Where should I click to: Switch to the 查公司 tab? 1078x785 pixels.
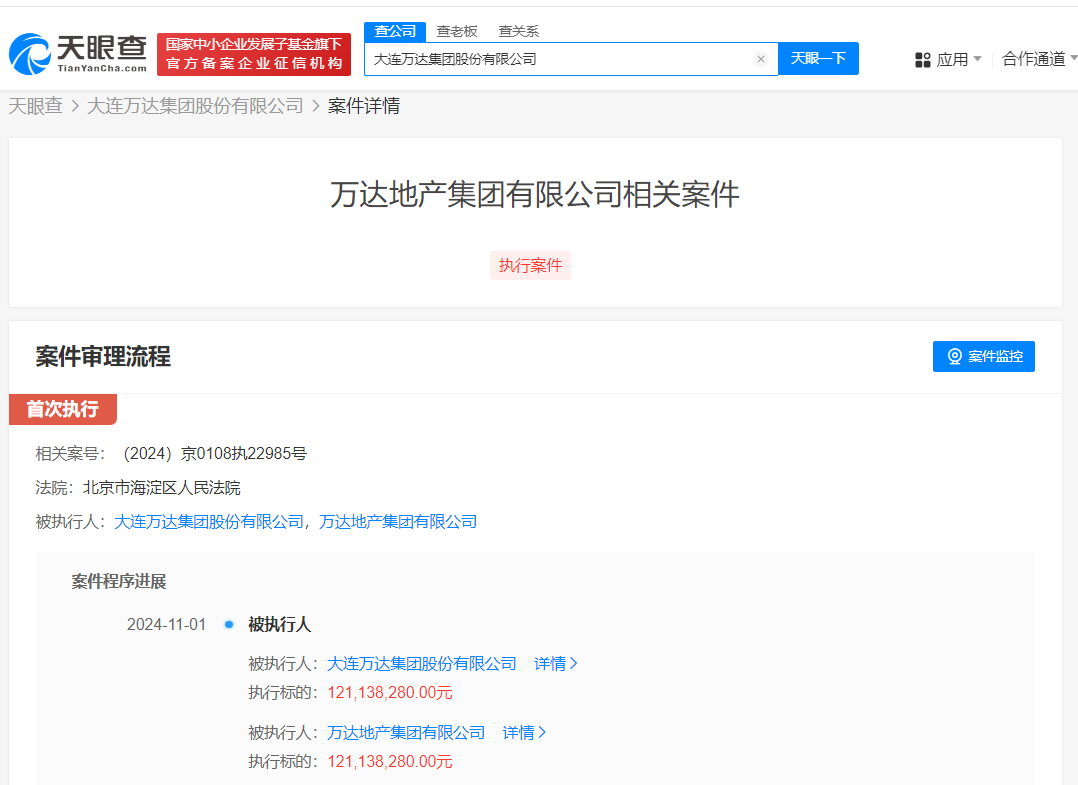[x=395, y=31]
